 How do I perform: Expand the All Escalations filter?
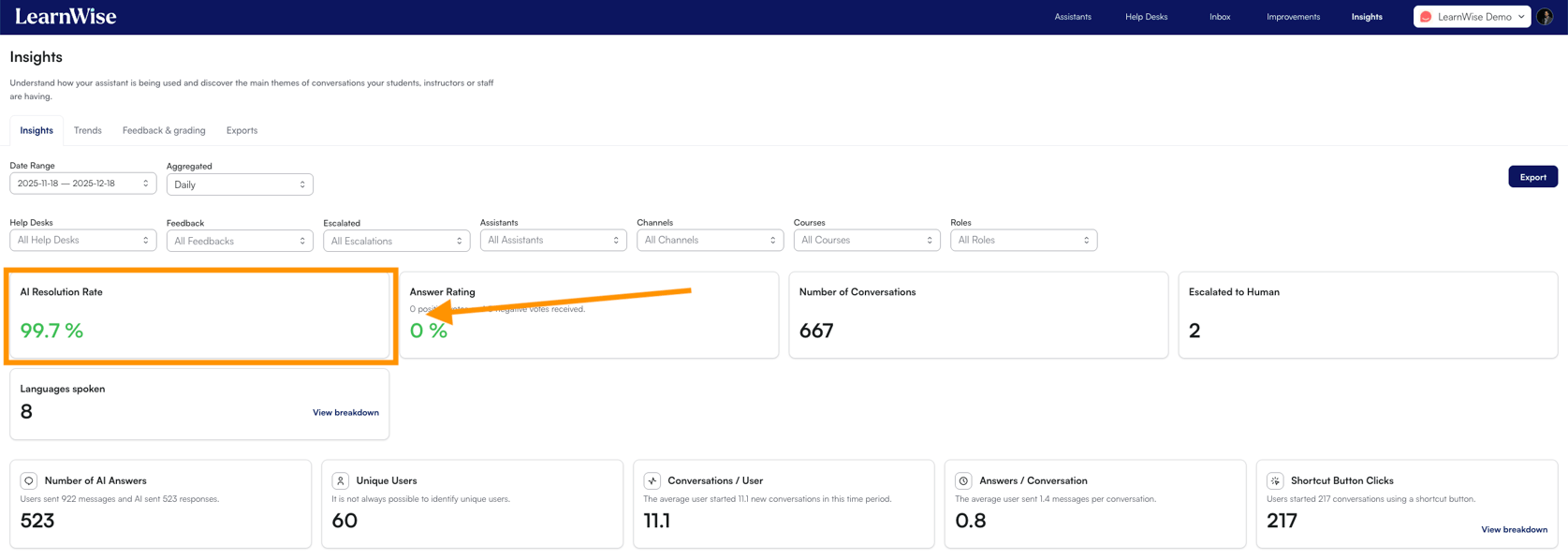click(x=397, y=241)
